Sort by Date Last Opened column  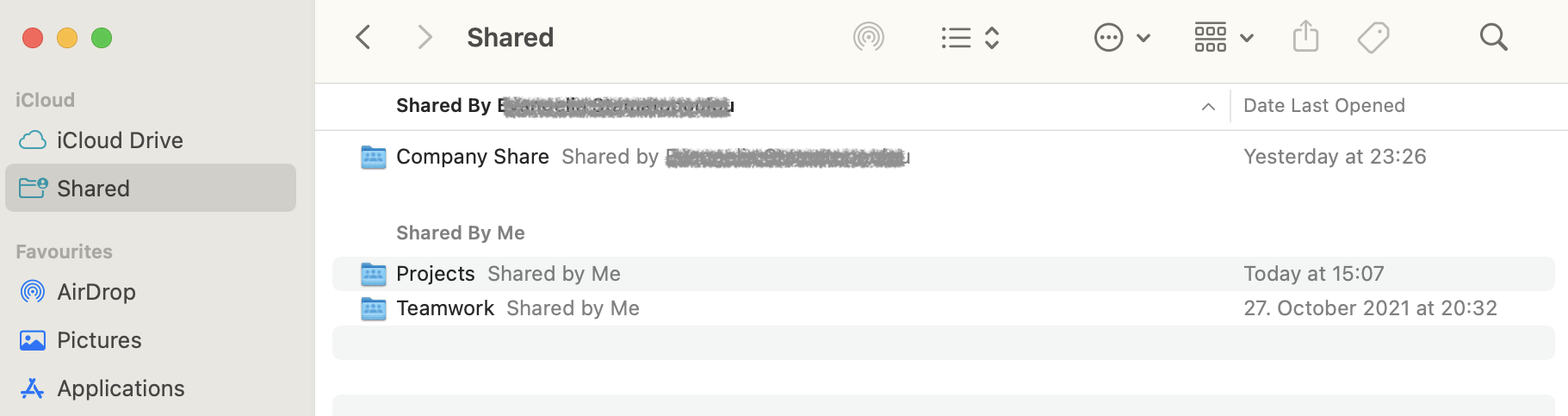(x=1323, y=106)
